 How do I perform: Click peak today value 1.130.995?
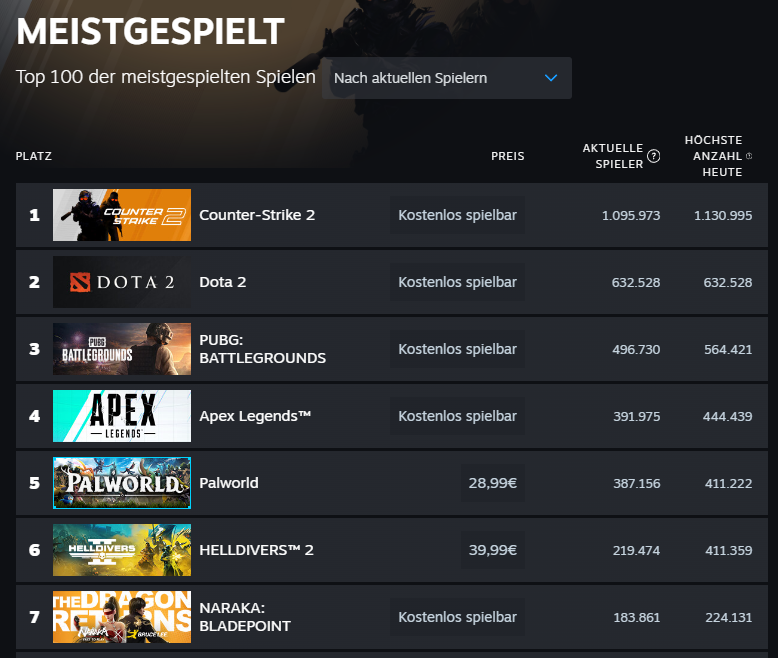pos(723,215)
